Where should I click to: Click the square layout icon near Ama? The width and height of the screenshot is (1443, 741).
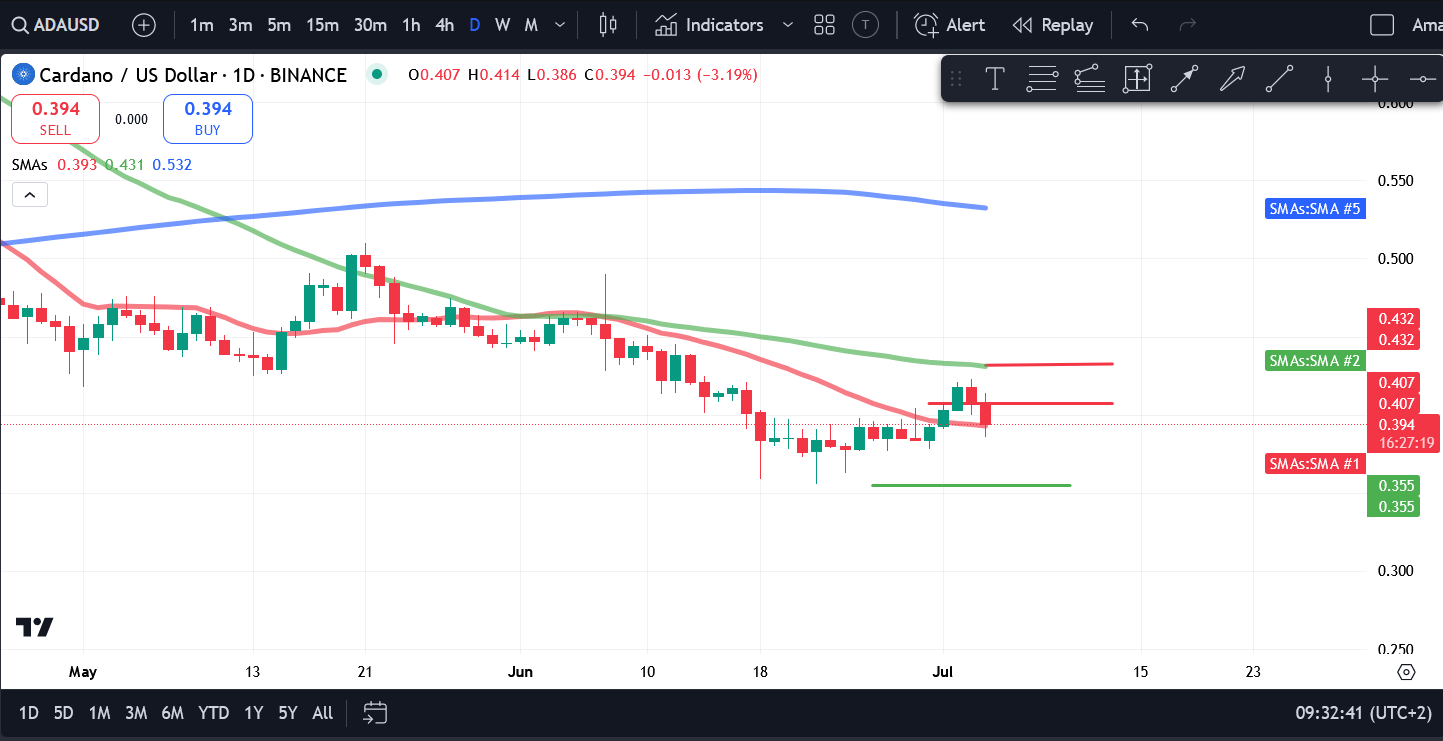pyautogui.click(x=1382, y=25)
